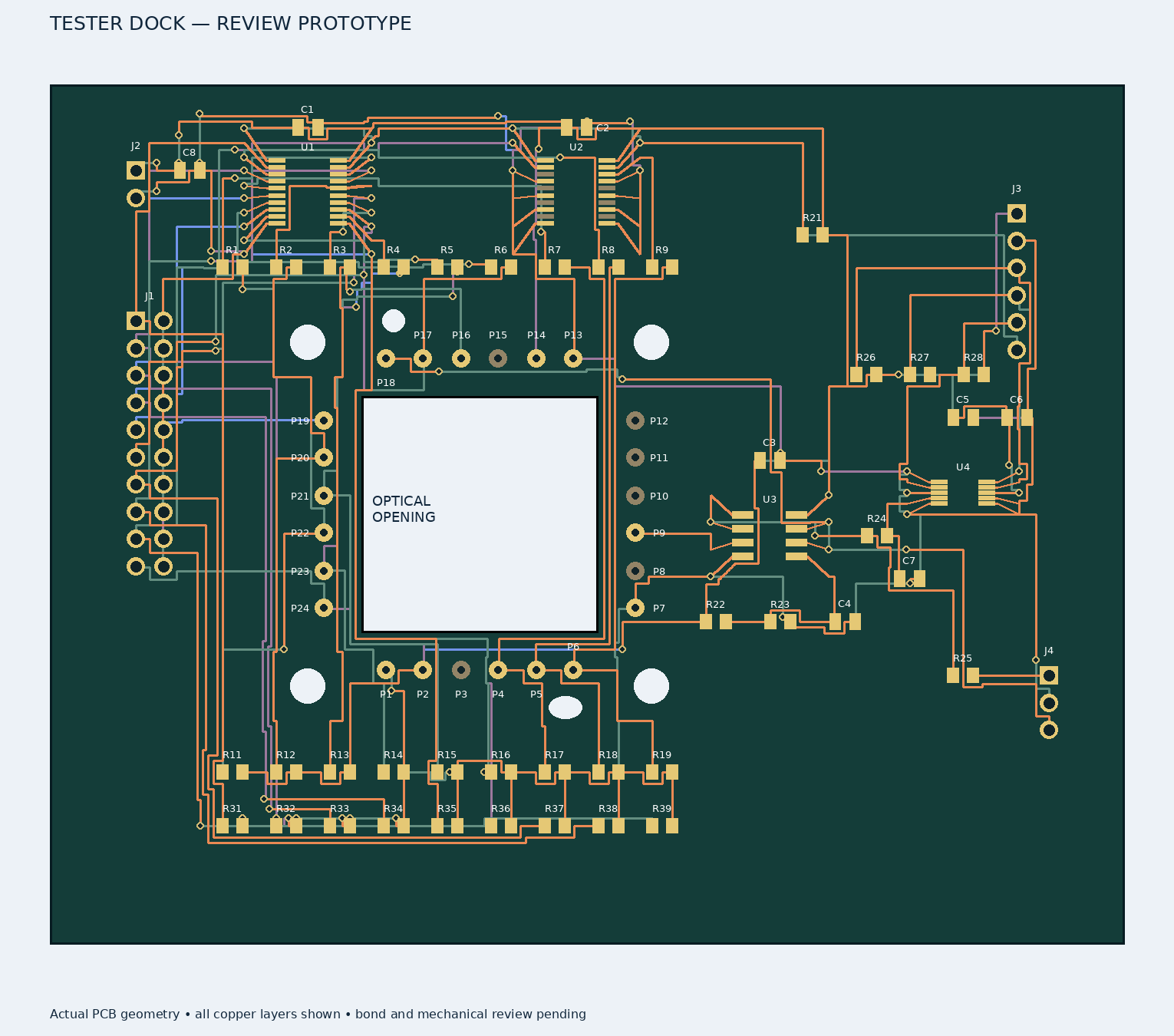
Task: Select the square pin of connector J2
Action: click(136, 170)
